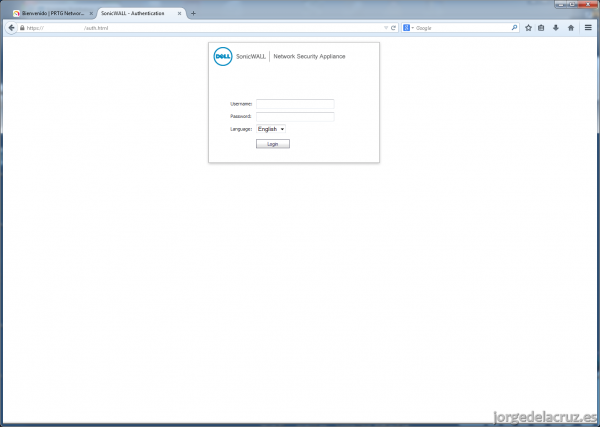
Task: Minimize the browser window
Action: click(x=561, y=4)
